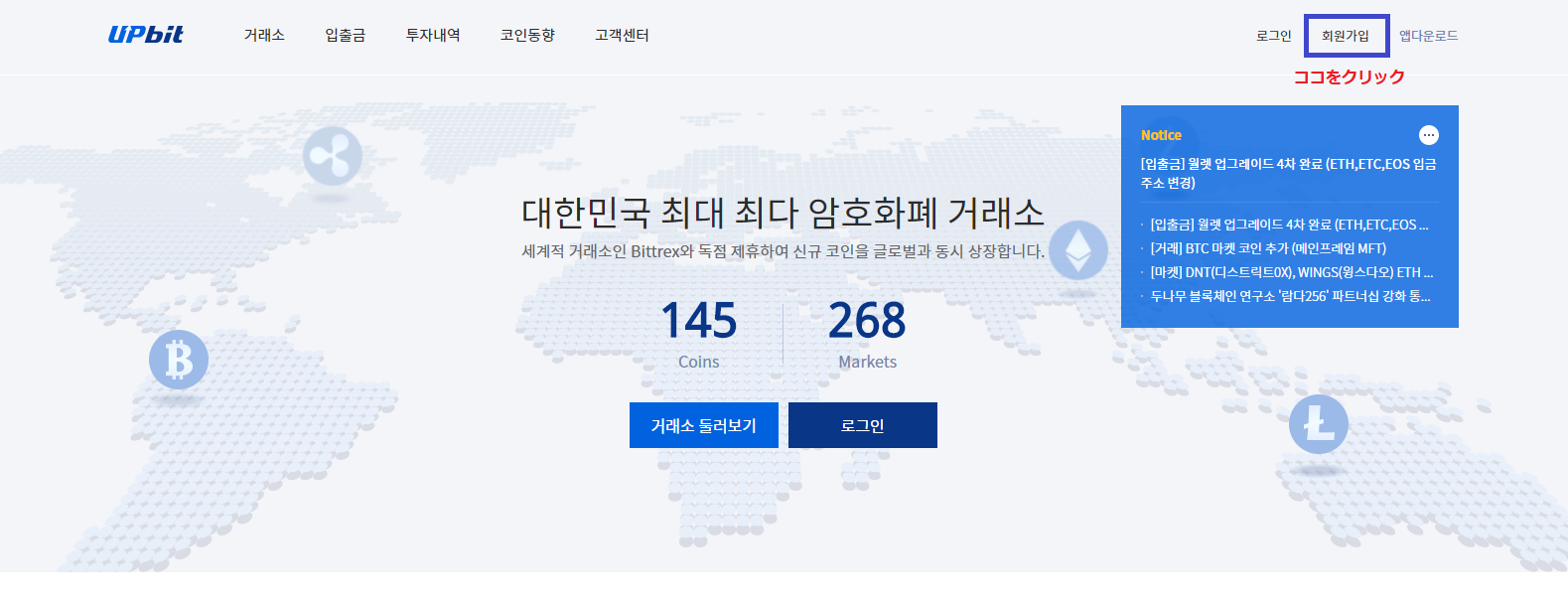Click the Bitcoin coin icon
The image size is (1568, 605).
[179, 360]
